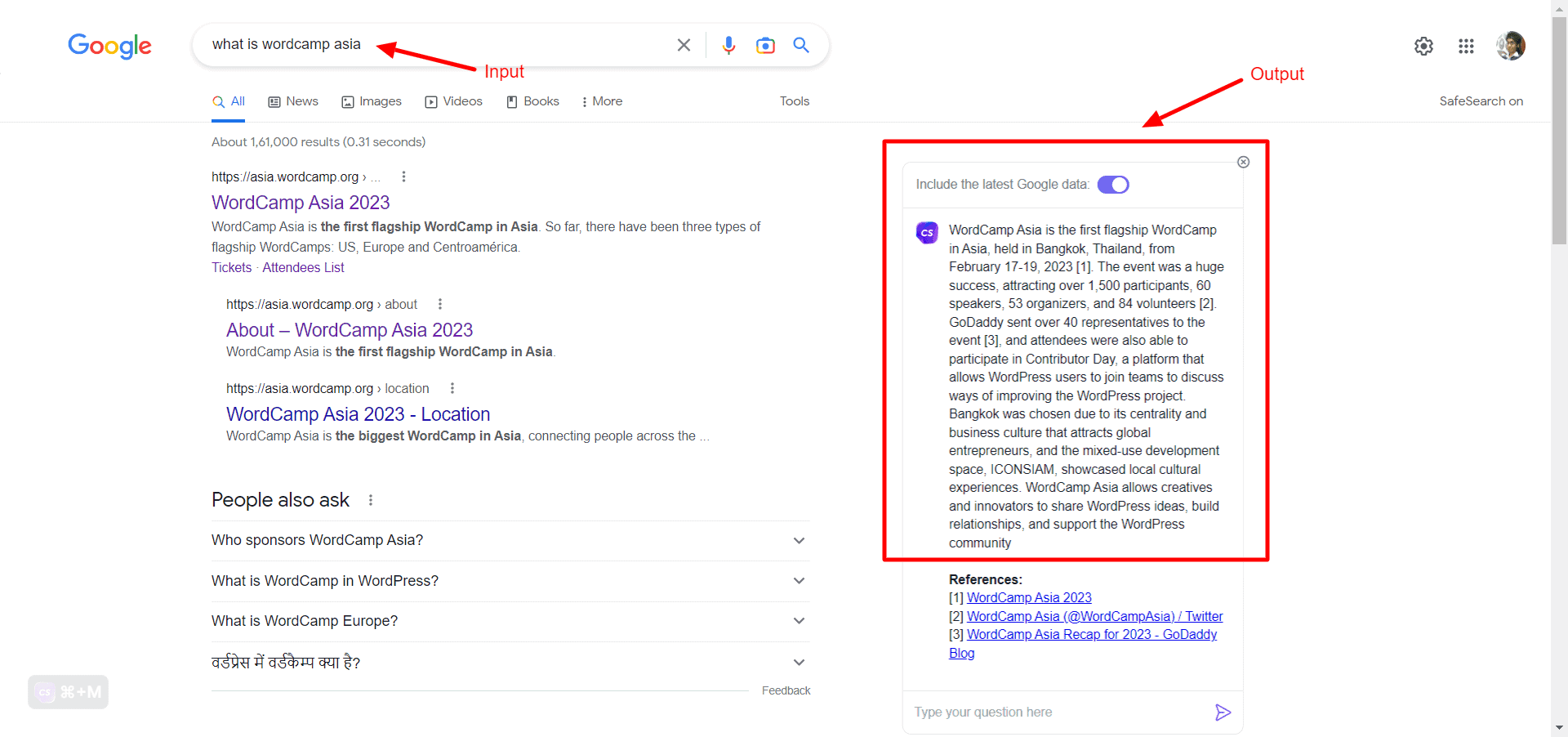Open the Google apps grid
Viewport: 1568px width, 737px height.
1466,46
